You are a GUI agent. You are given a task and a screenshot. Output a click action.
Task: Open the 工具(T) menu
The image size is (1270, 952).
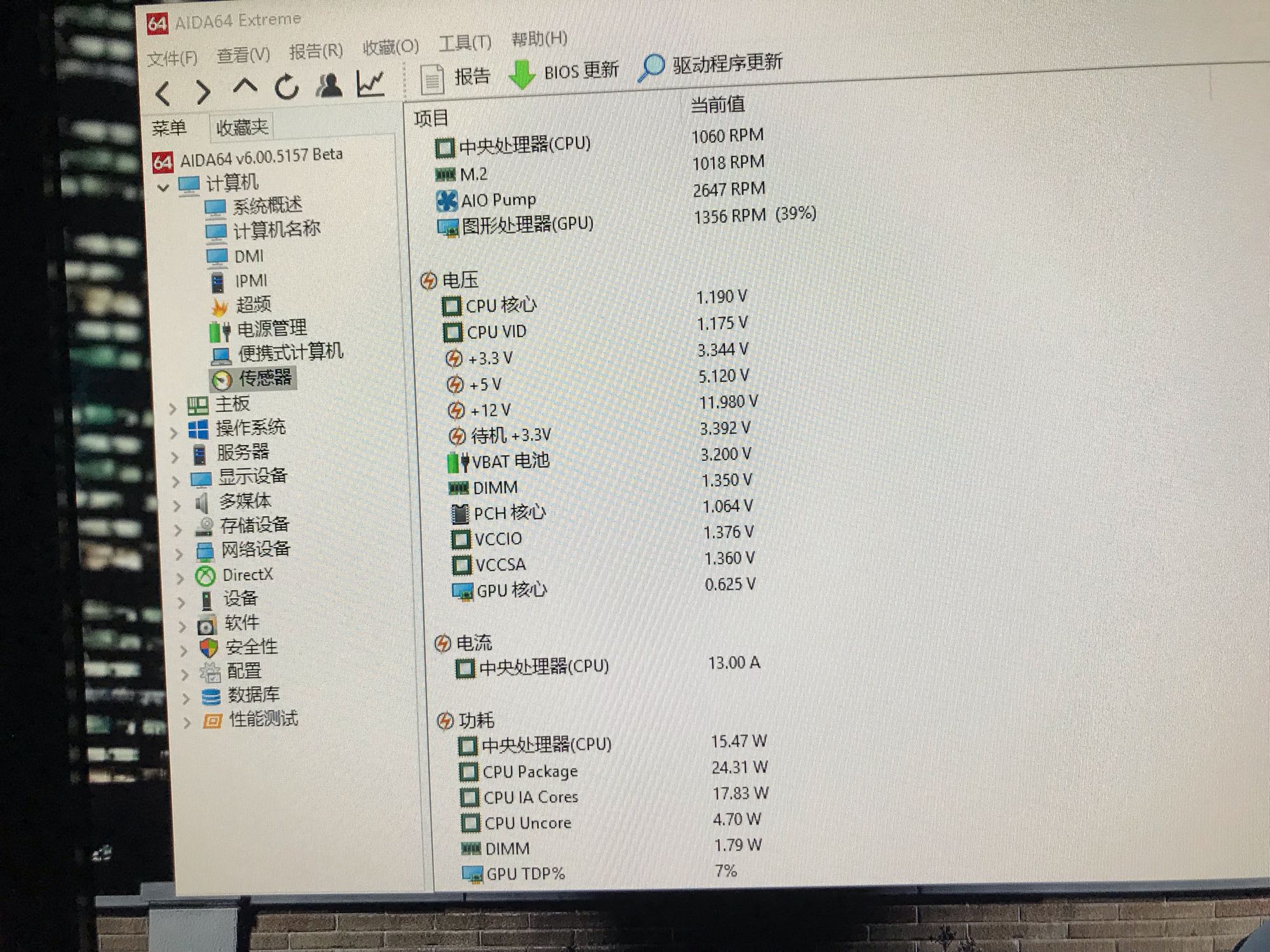[x=465, y=43]
